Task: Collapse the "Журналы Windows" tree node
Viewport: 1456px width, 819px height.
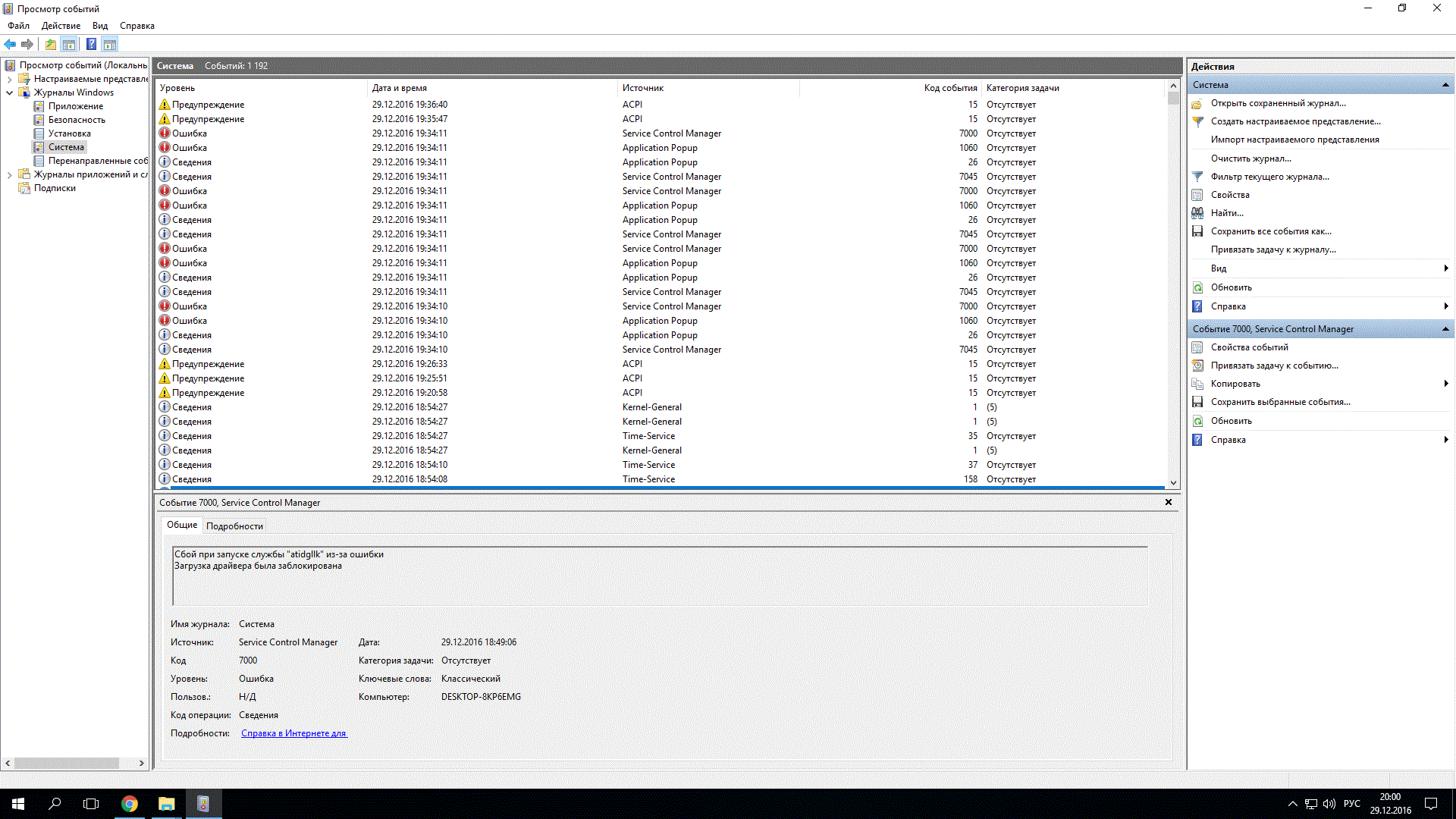Action: [9, 93]
